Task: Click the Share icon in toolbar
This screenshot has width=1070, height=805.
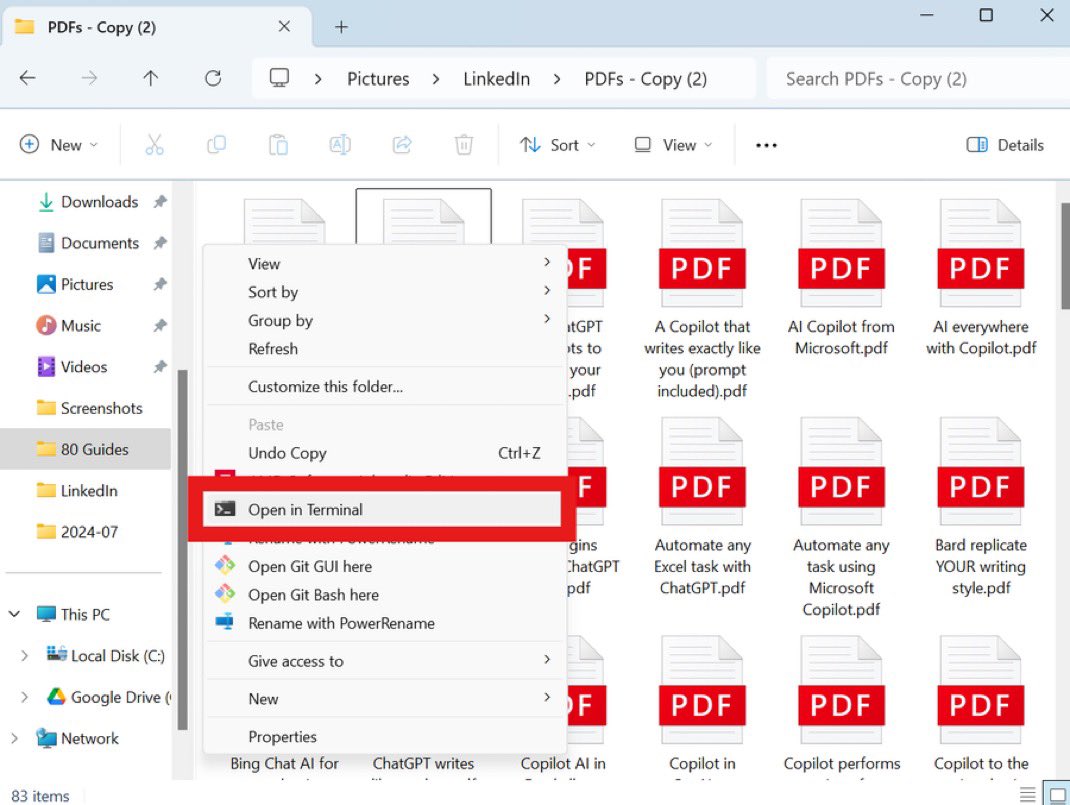Action: 402,145
